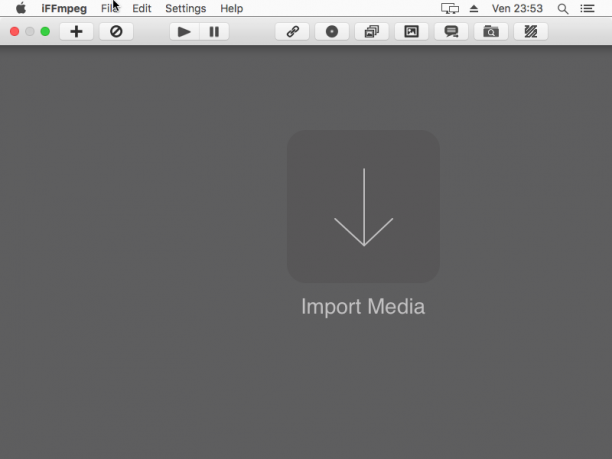Open Spotlight search magnifier in menu bar
612x459 pixels.
tap(562, 9)
